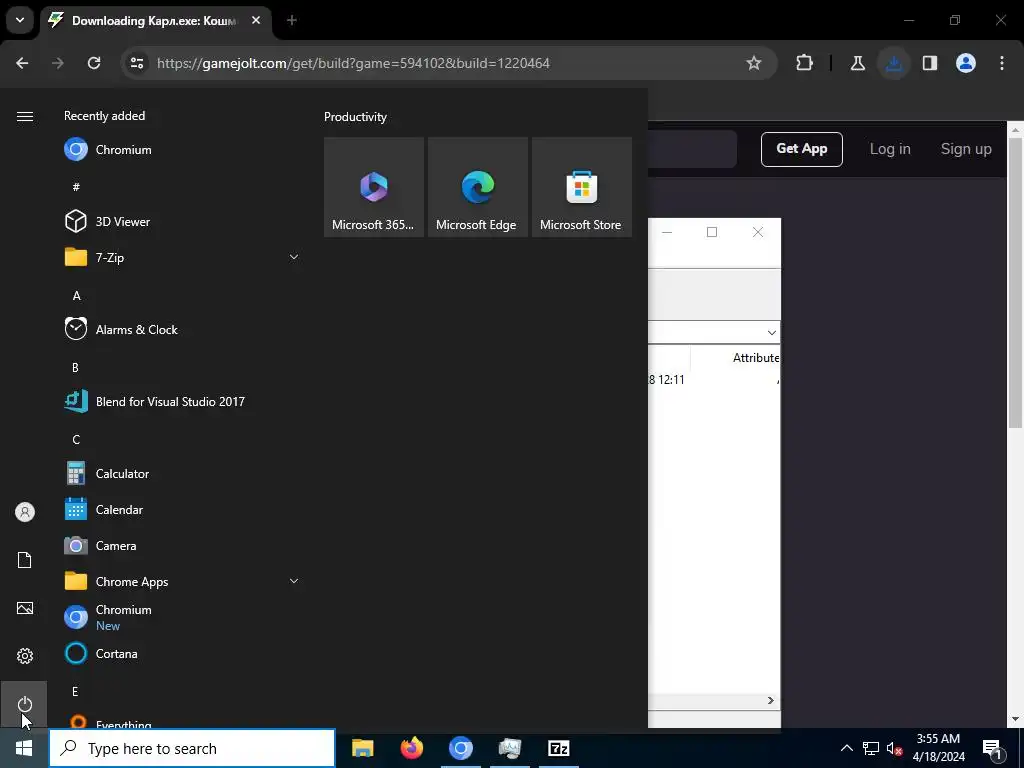Reload the gamejolt page
Viewport: 1024px width, 768px height.
click(94, 63)
